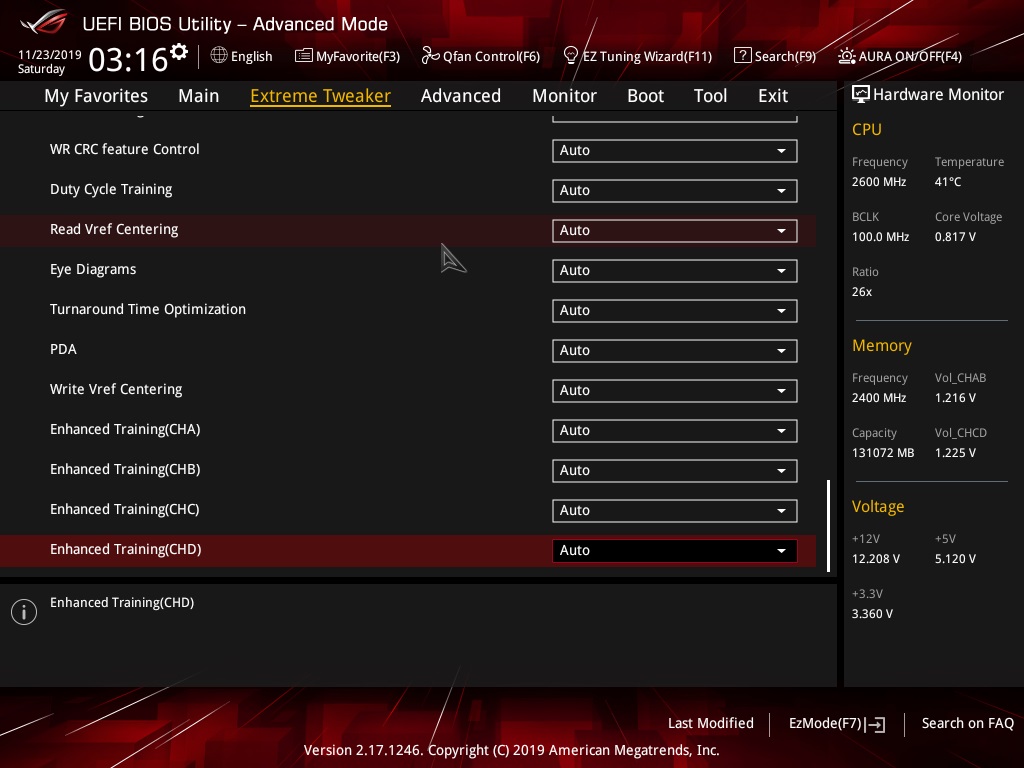Switch to Tool tab
The image size is (1024, 768).
[x=711, y=96]
